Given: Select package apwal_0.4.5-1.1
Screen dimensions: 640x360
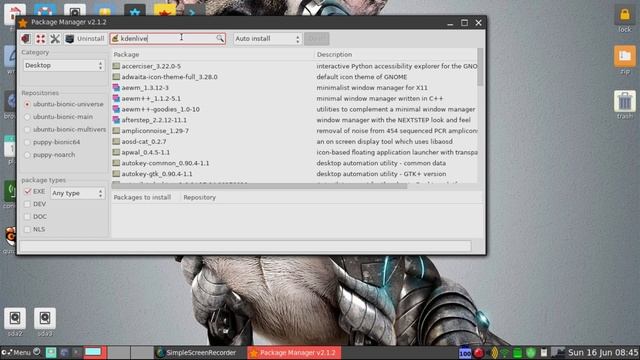Looking at the screenshot, I should [294, 152].
